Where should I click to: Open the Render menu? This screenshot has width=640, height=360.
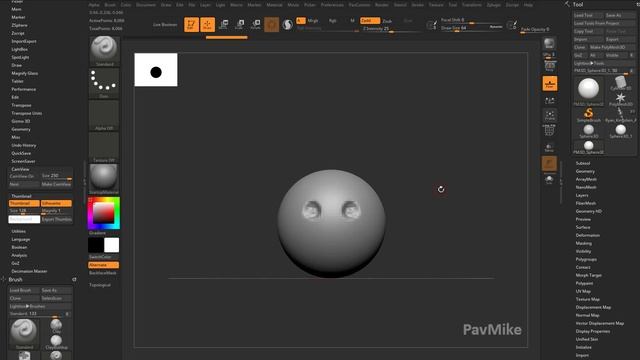click(382, 5)
